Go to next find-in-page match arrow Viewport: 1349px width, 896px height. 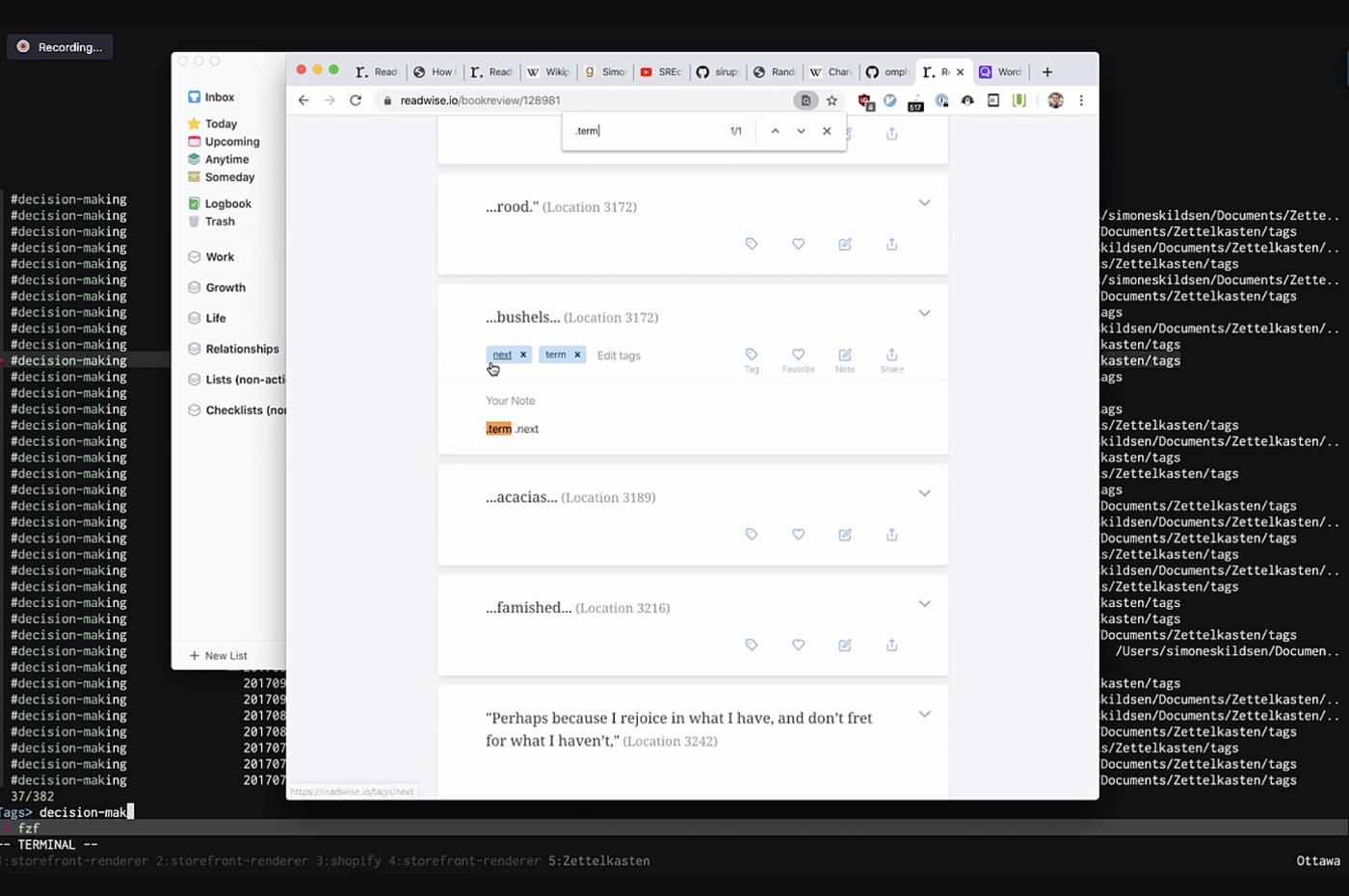pos(801,131)
